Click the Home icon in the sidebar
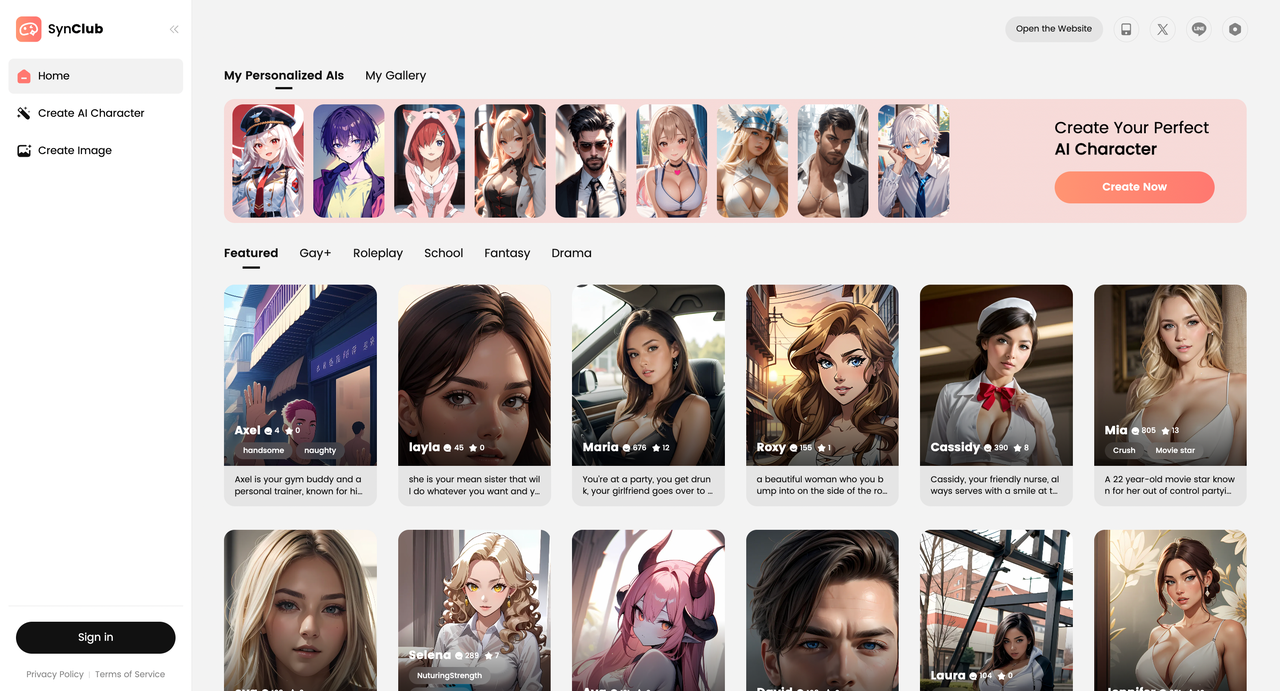 (24, 76)
